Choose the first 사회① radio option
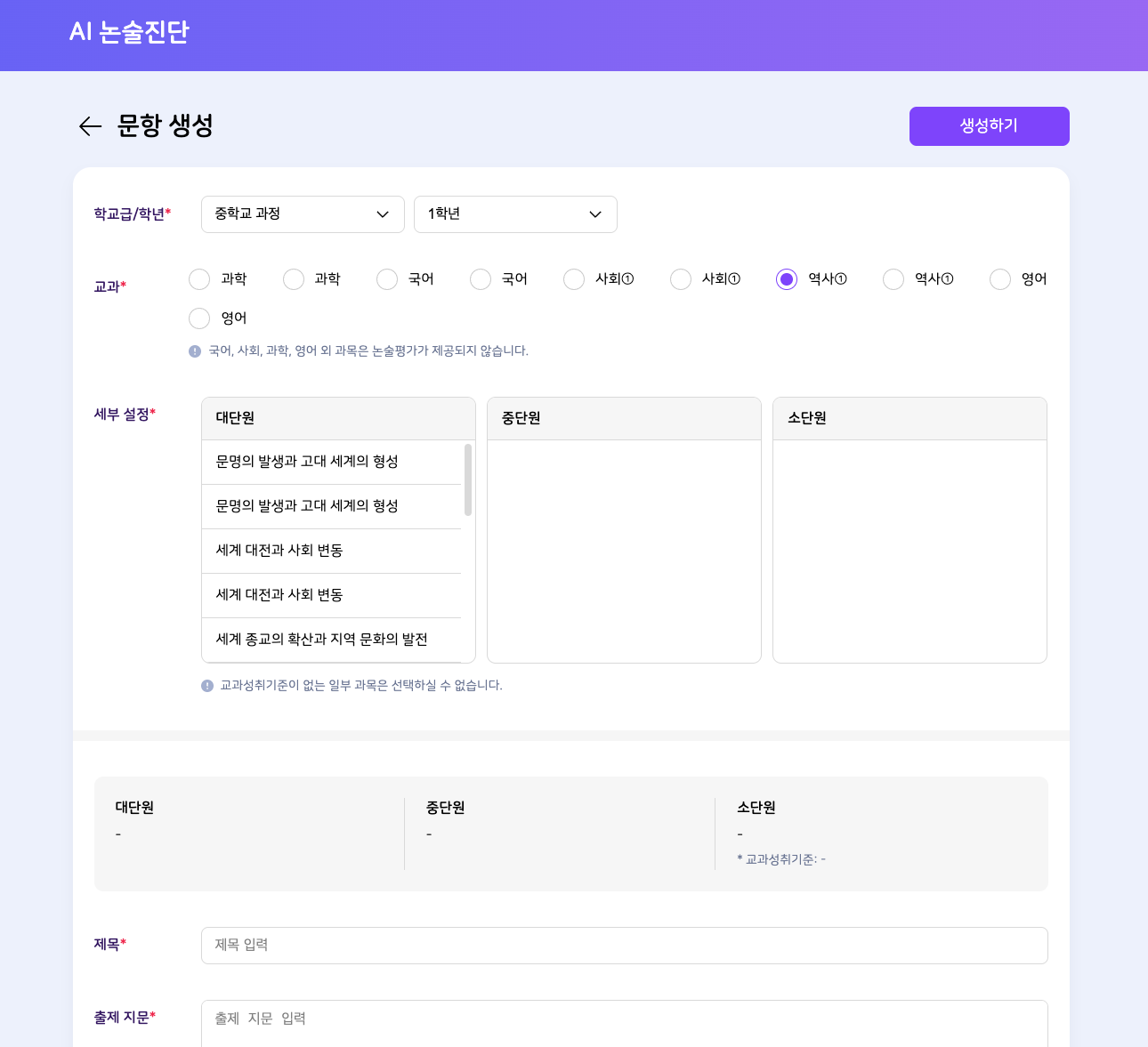Viewport: 1148px width, 1047px height. click(574, 279)
